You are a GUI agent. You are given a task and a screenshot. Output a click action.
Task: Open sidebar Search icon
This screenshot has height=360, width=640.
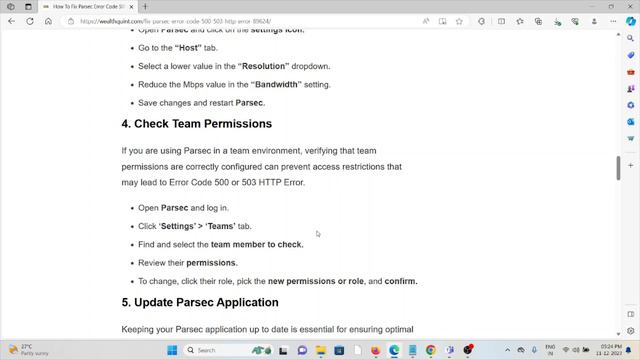631,38
